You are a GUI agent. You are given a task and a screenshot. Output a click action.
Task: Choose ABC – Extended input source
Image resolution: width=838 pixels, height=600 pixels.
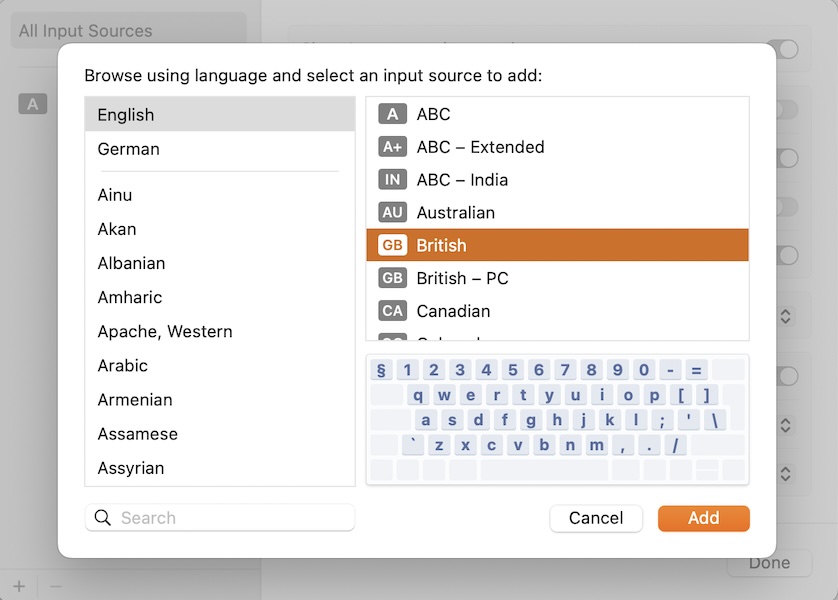[x=557, y=147]
